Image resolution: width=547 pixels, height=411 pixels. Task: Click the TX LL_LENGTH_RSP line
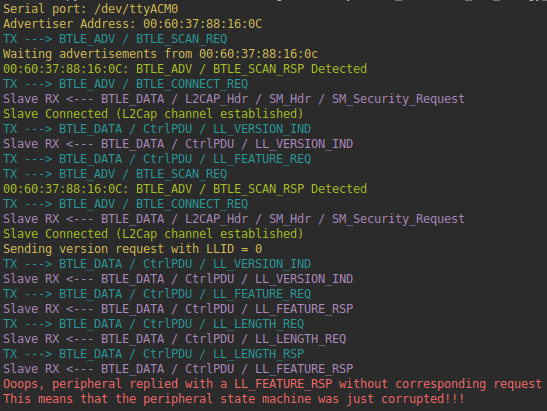pos(153,354)
